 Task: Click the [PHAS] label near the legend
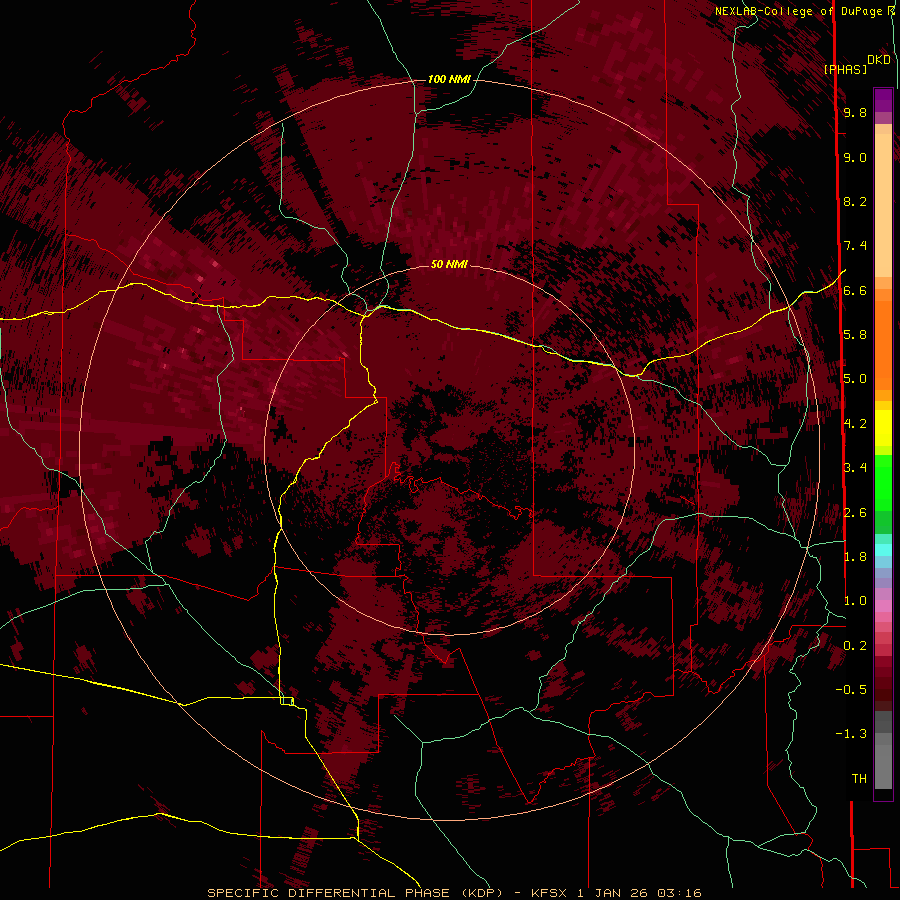tap(845, 69)
